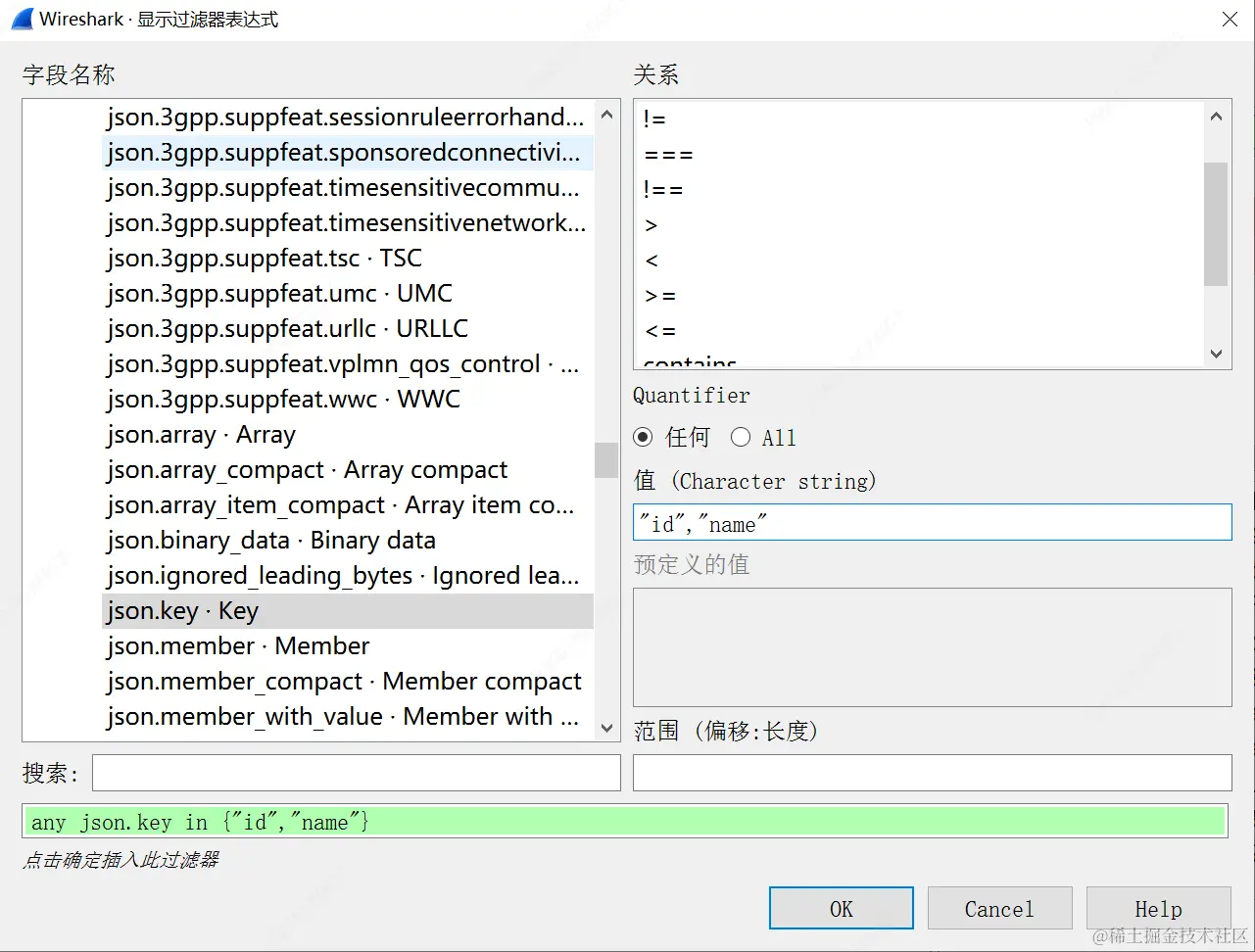1255x952 pixels.
Task: Select the 任何 quantifier radio button
Action: 643,437
